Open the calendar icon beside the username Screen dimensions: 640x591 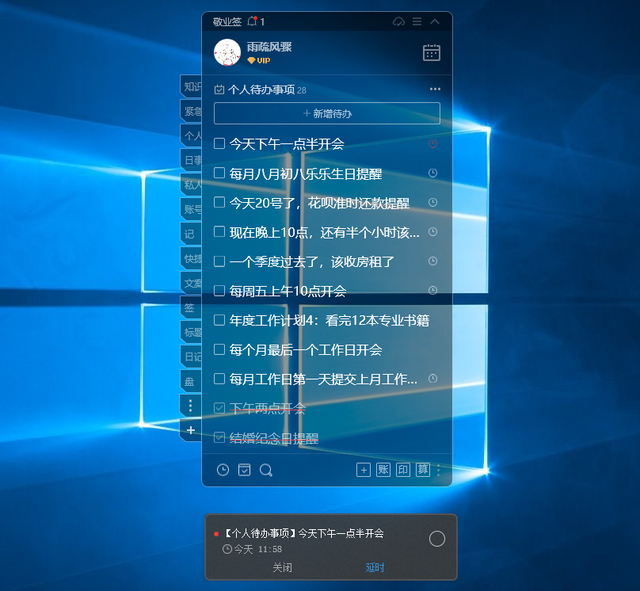431,53
